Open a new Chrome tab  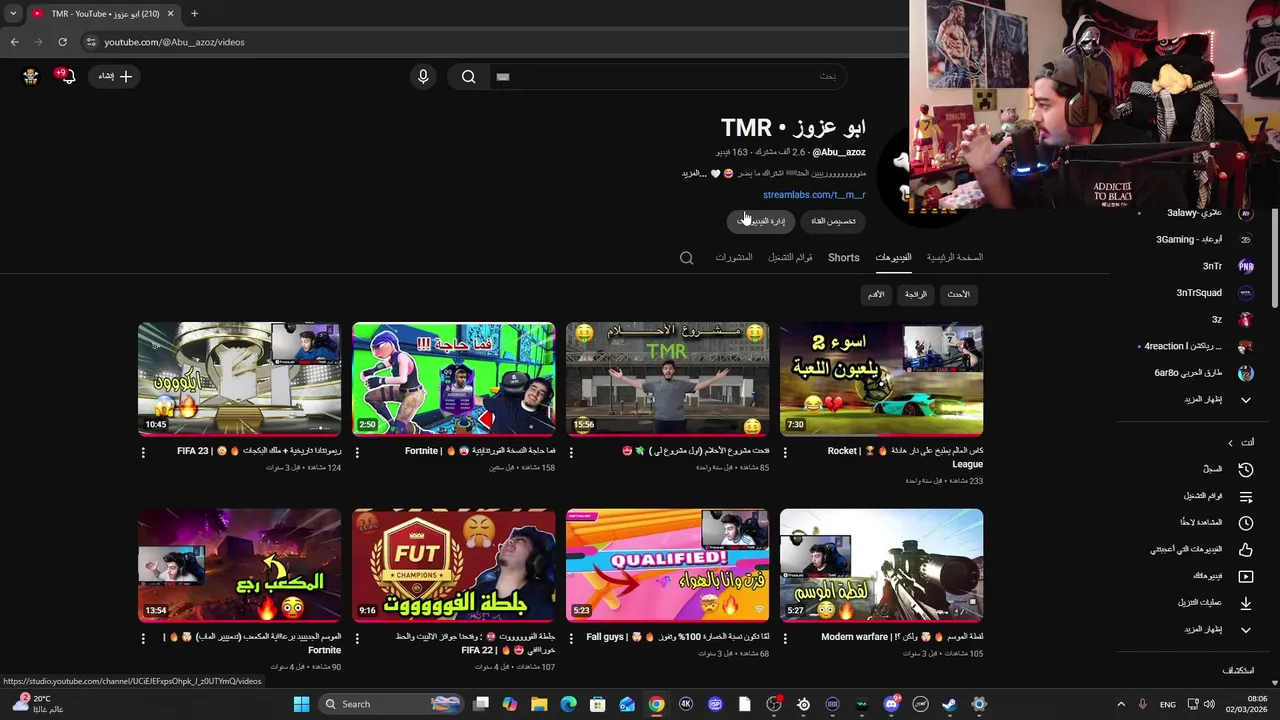(x=194, y=13)
